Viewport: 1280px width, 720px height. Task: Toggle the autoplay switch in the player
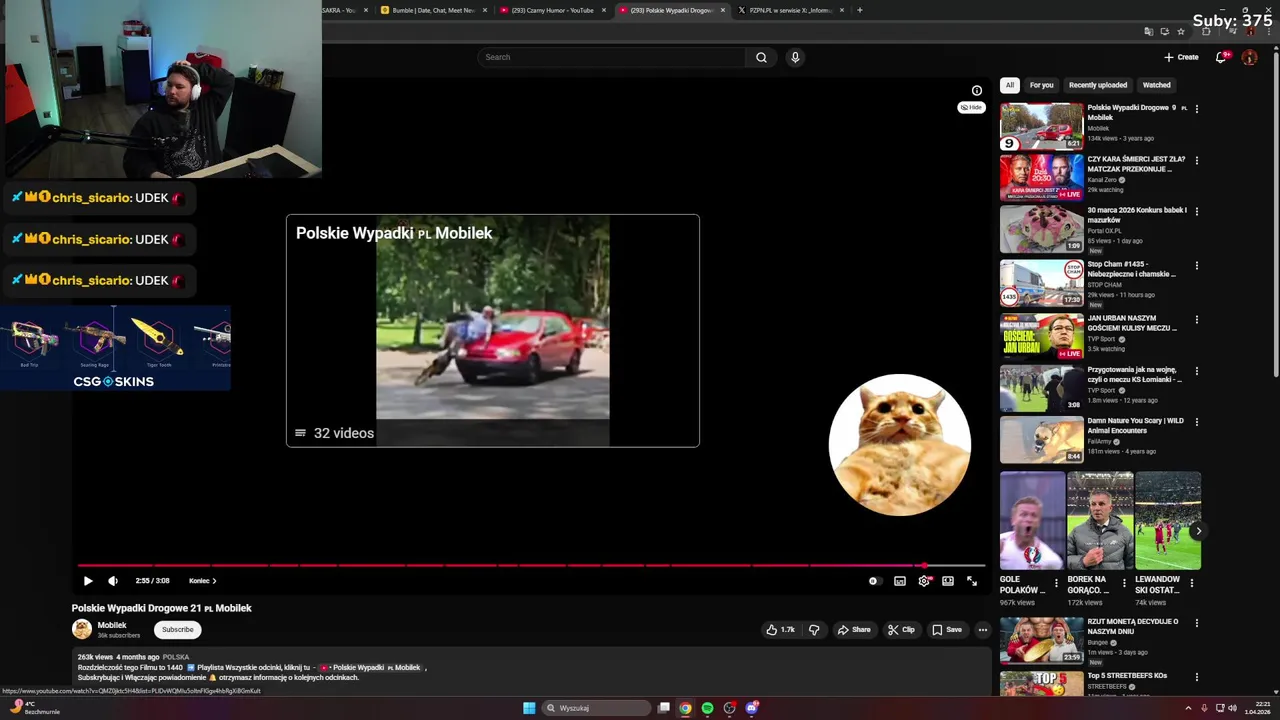point(874,581)
